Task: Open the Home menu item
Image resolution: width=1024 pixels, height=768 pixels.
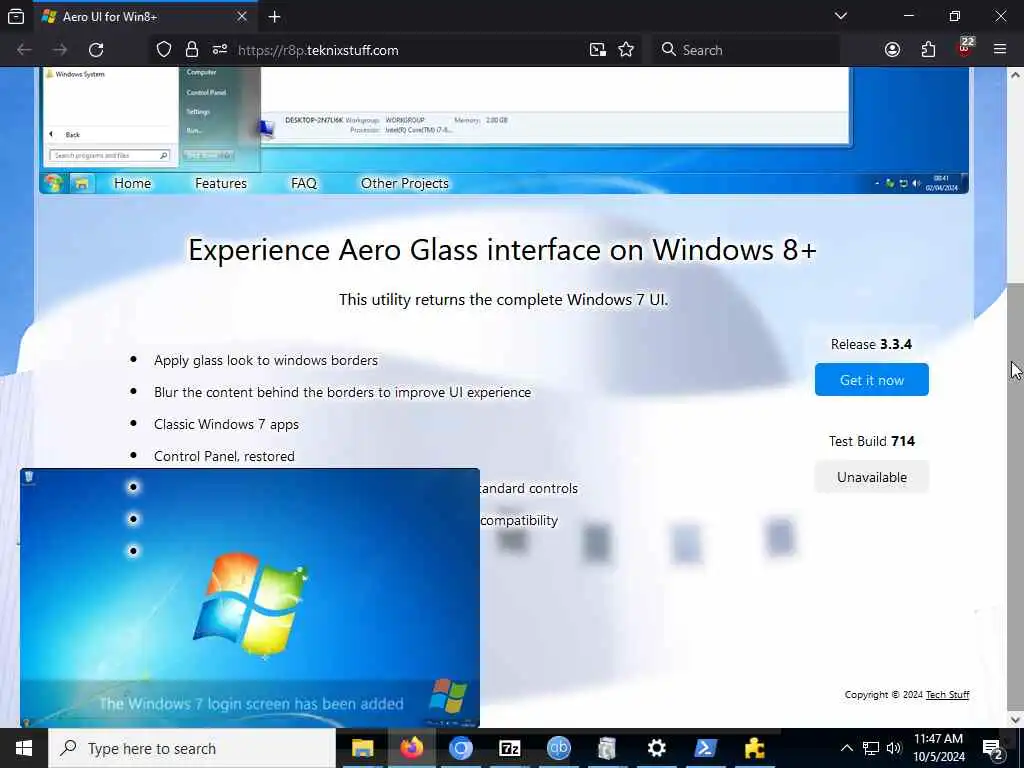Action: 133,184
